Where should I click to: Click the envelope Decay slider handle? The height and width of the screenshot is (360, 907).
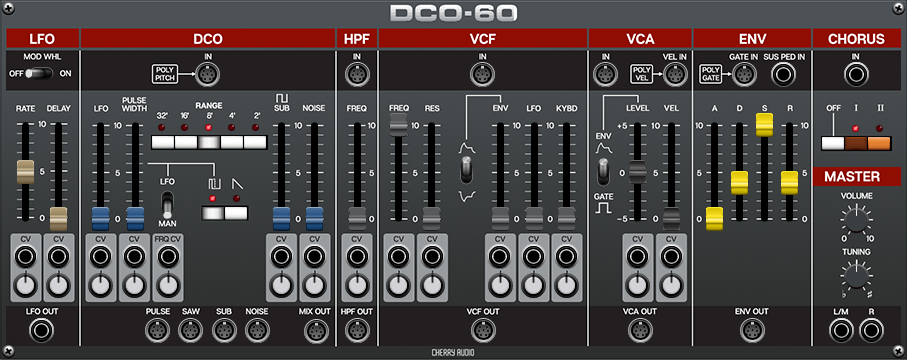click(740, 183)
